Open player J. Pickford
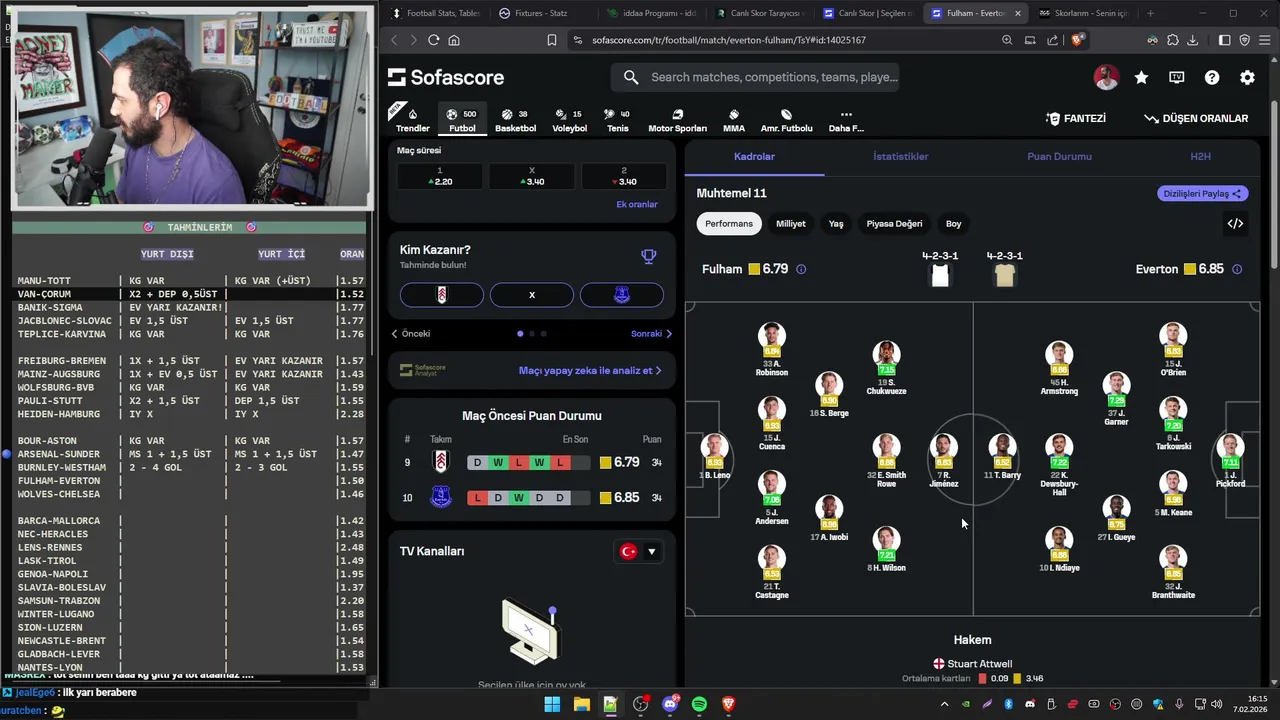Viewport: 1280px width, 720px height. [1230, 462]
